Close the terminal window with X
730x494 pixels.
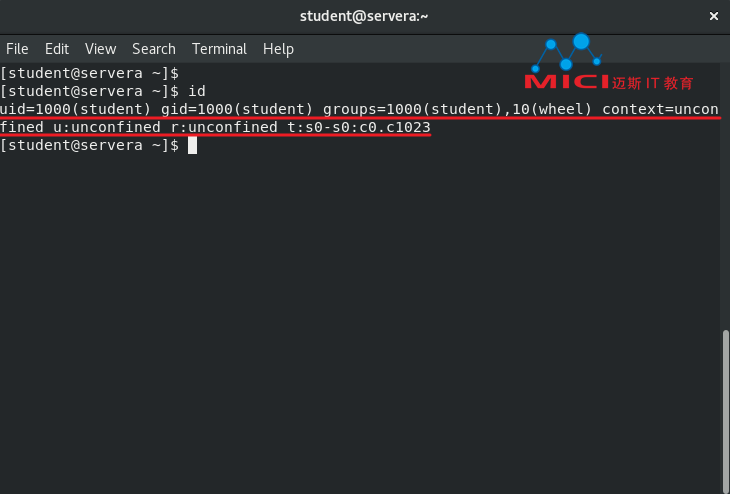(x=714, y=16)
